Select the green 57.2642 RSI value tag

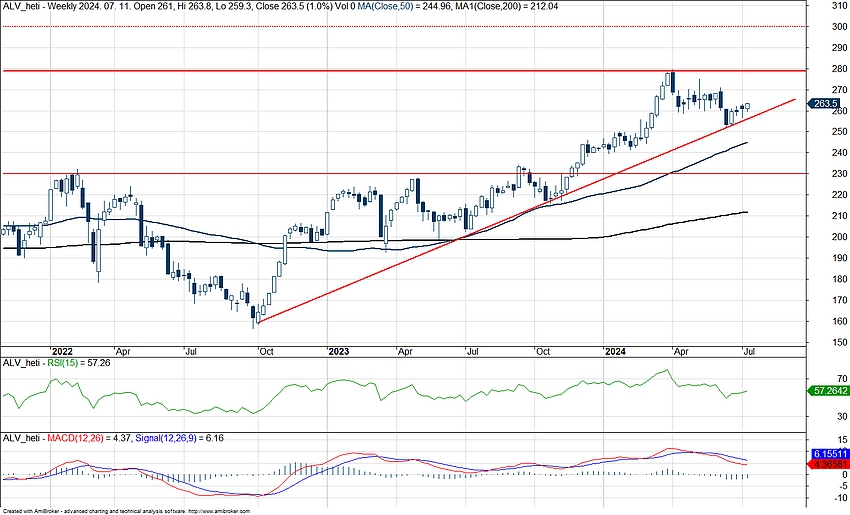click(826, 390)
